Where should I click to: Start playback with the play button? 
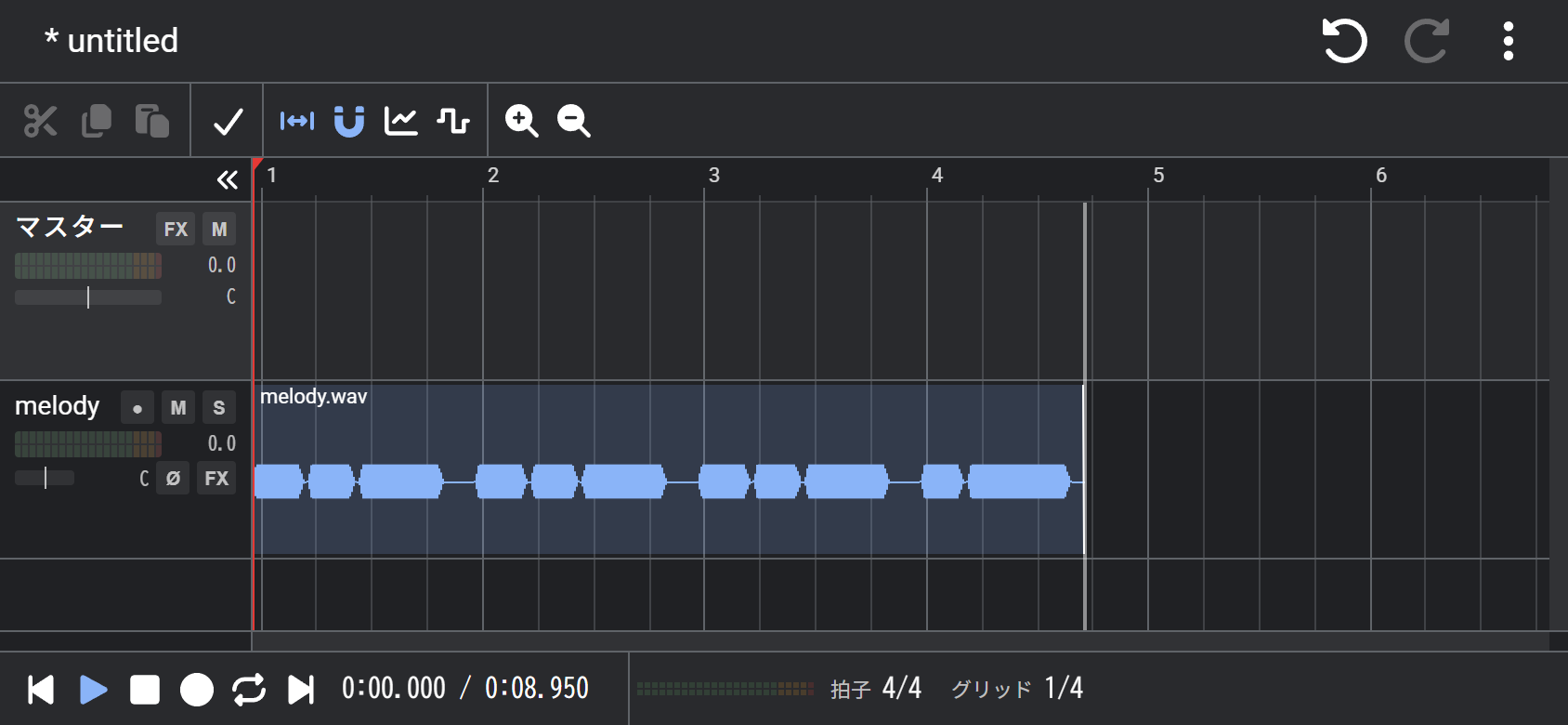[x=93, y=690]
